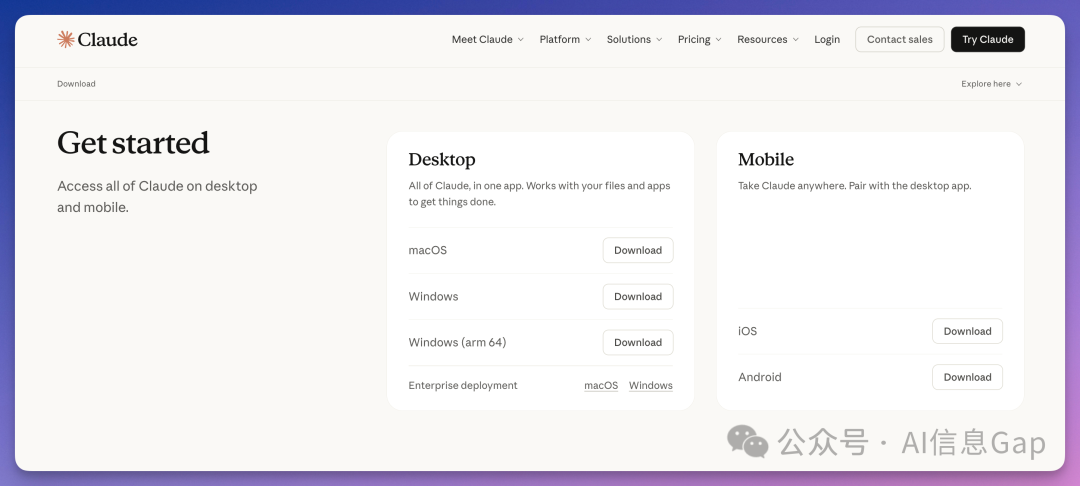Screen dimensions: 1080x486
Task: Click the Get started heading
Action: coord(133,143)
